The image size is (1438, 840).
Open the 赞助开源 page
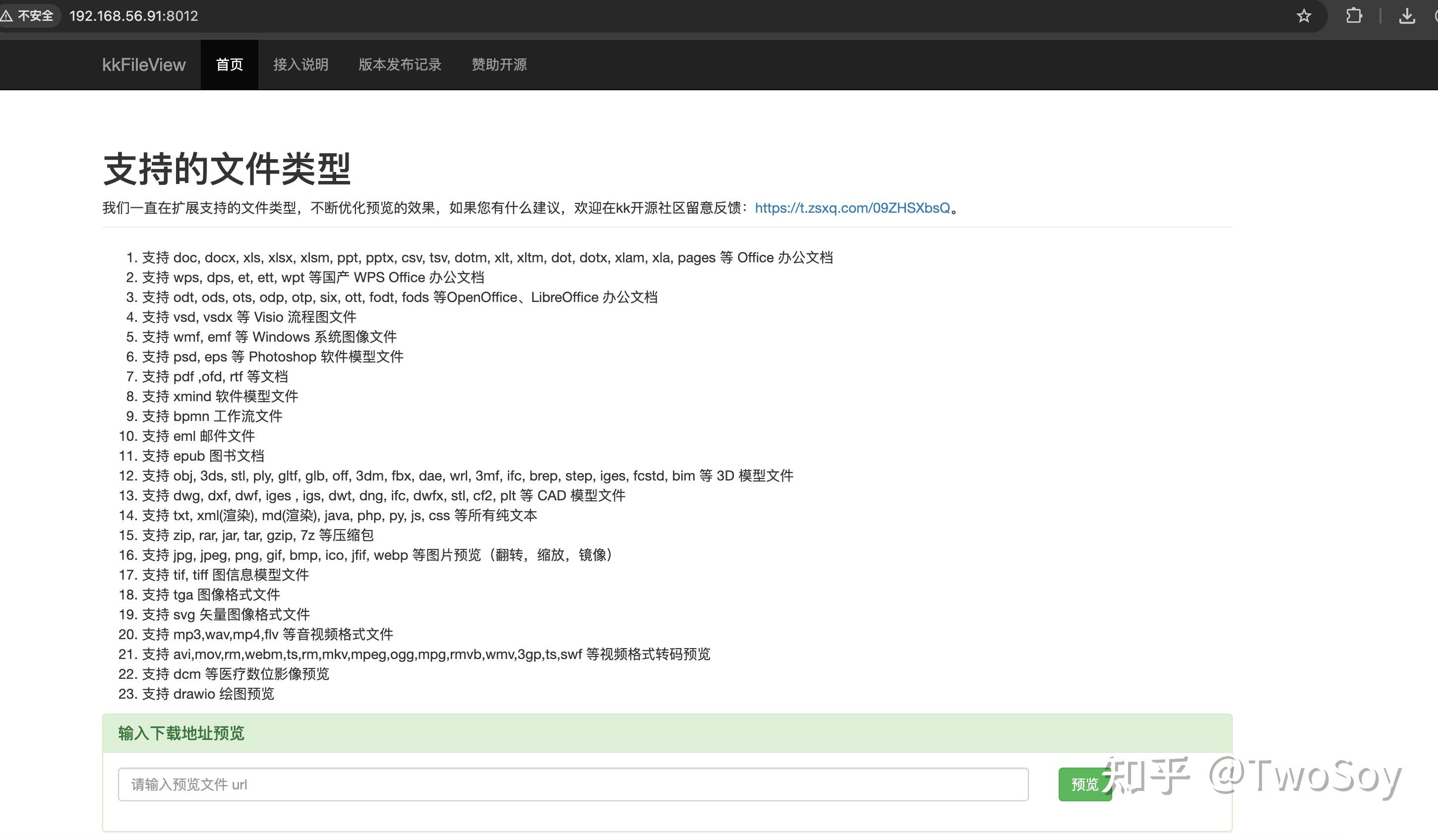499,64
